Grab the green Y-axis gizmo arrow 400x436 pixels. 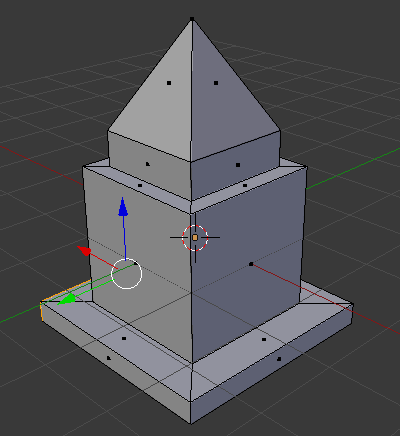tap(67, 298)
